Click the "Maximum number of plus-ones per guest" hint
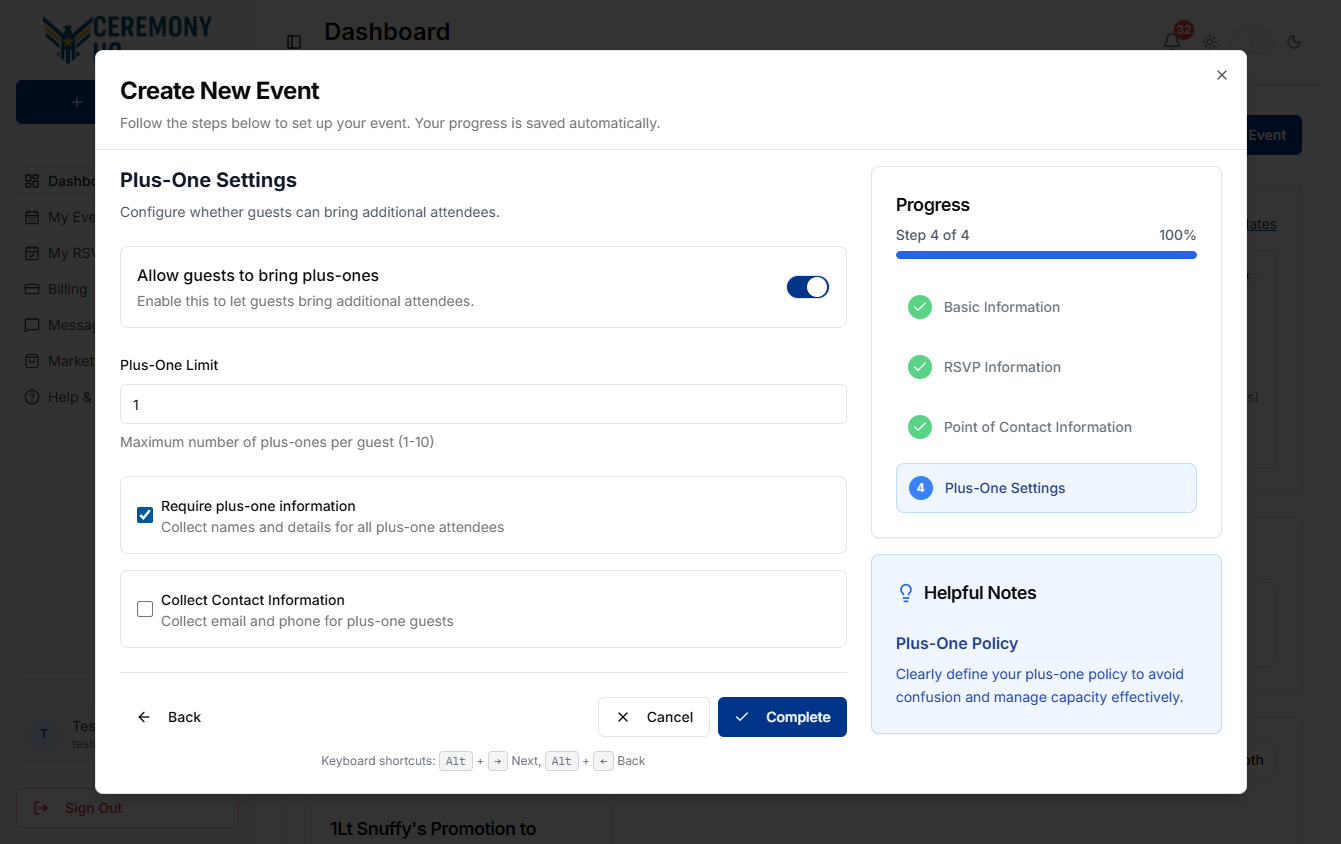Viewport: 1341px width, 844px height. (277, 442)
